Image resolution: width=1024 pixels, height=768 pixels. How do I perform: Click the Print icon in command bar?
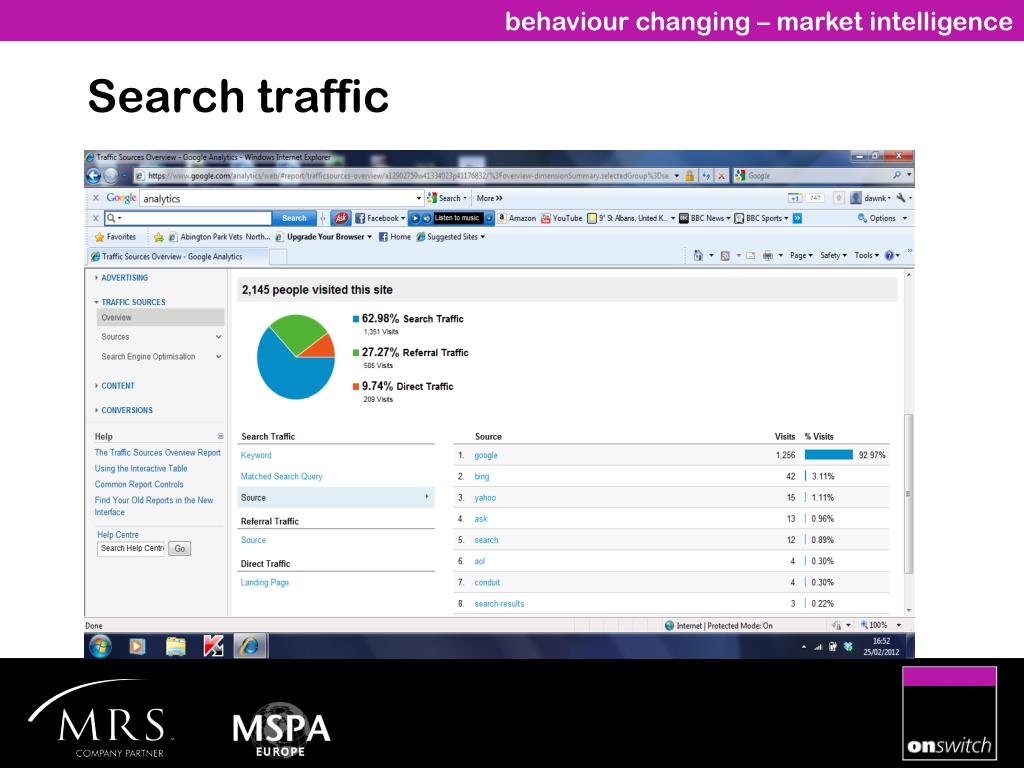point(768,256)
